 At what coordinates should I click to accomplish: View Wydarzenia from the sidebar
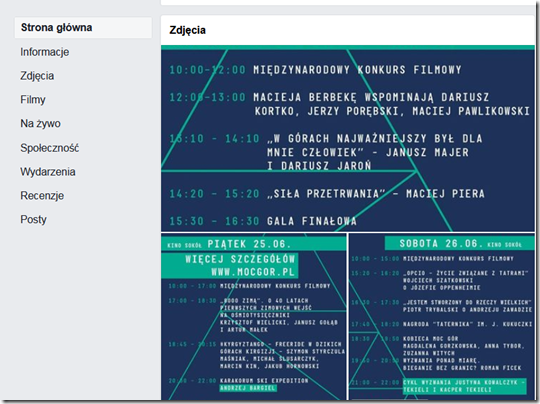48,172
